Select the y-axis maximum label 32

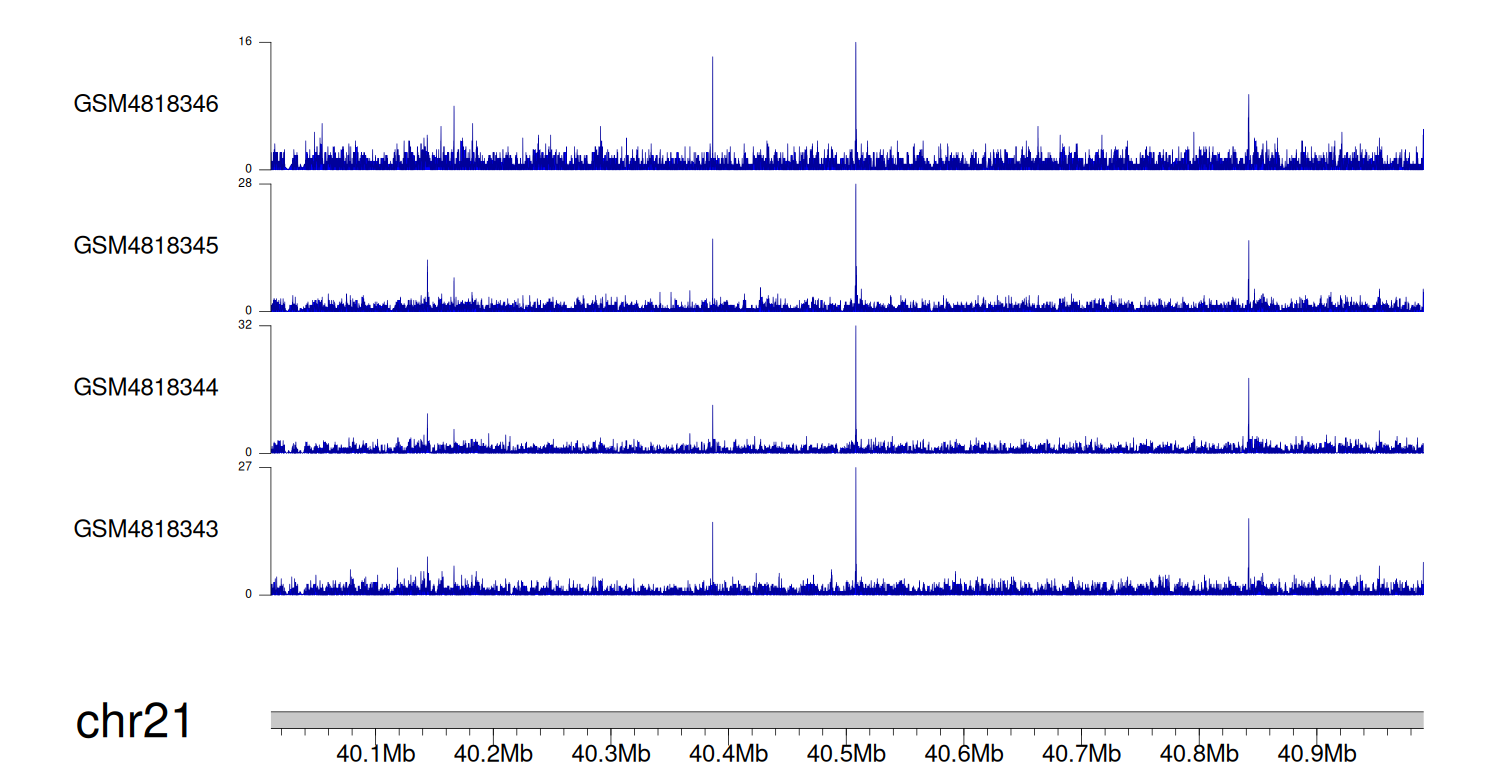click(245, 325)
